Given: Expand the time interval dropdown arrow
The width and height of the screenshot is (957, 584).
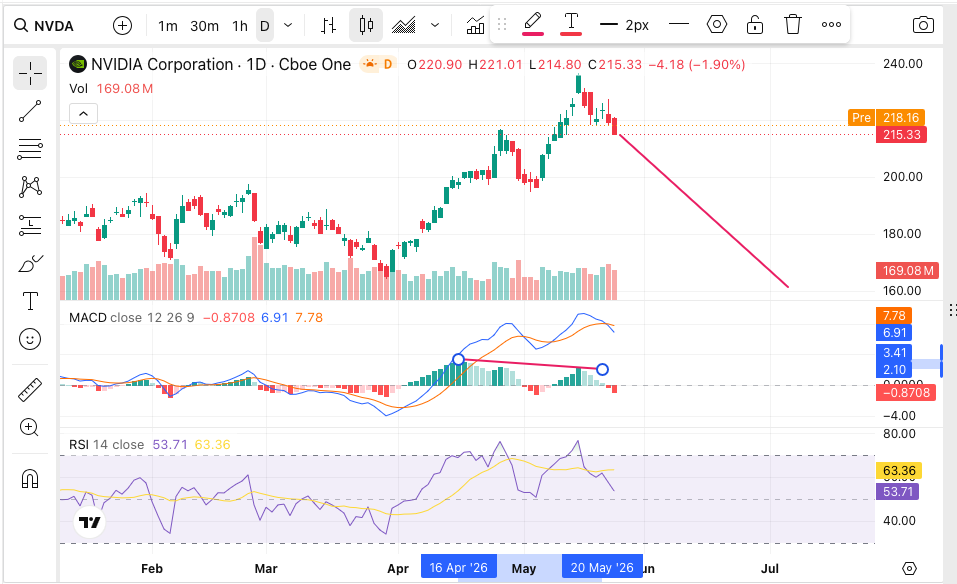Looking at the screenshot, I should (288, 25).
